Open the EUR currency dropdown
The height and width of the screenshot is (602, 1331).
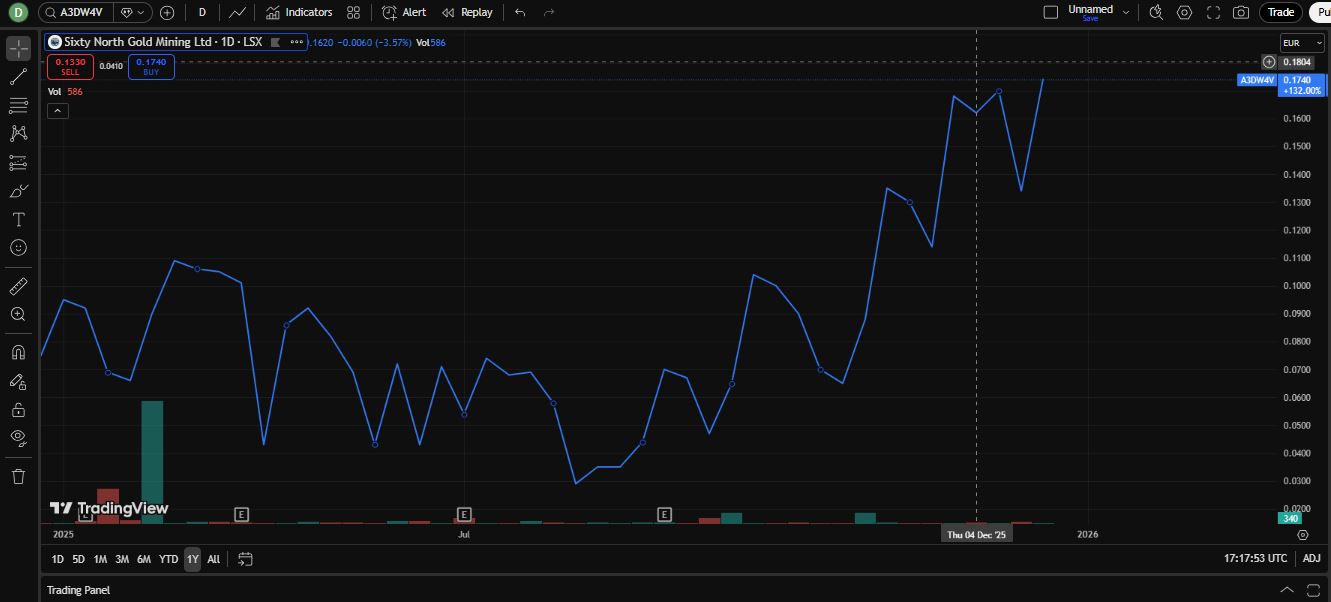1302,42
